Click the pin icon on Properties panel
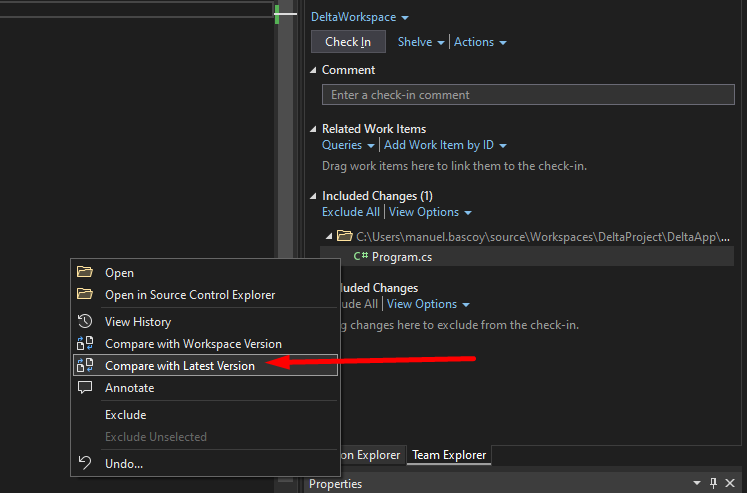Viewport: 747px width, 493px height. [713, 483]
